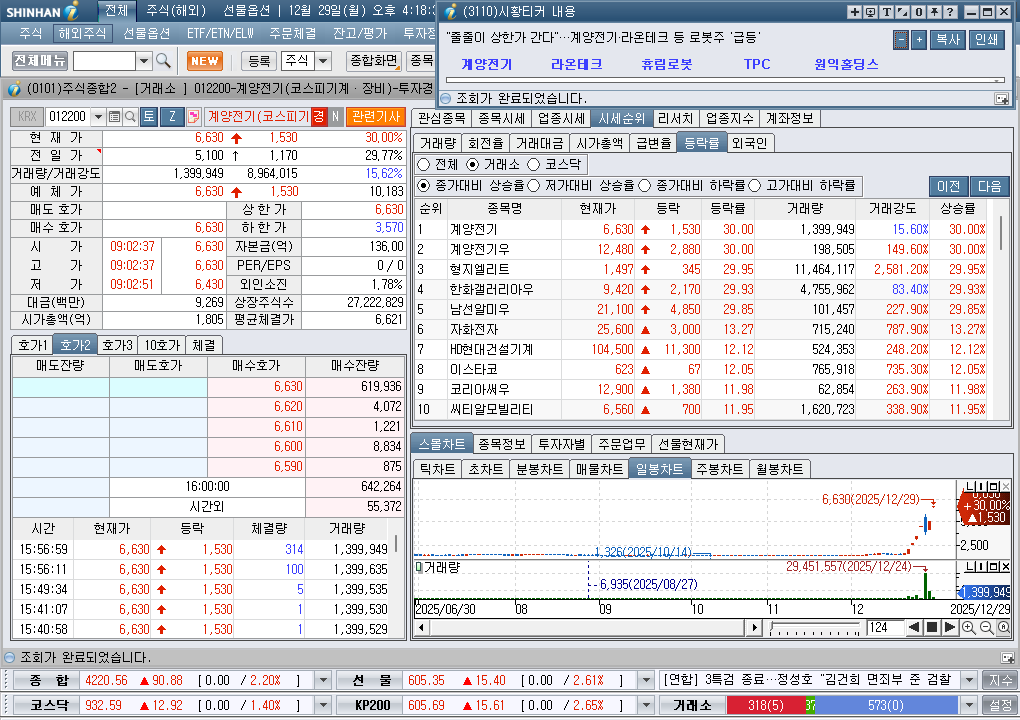Click the gray N badge
This screenshot has height=720, width=1020.
tap(336, 116)
